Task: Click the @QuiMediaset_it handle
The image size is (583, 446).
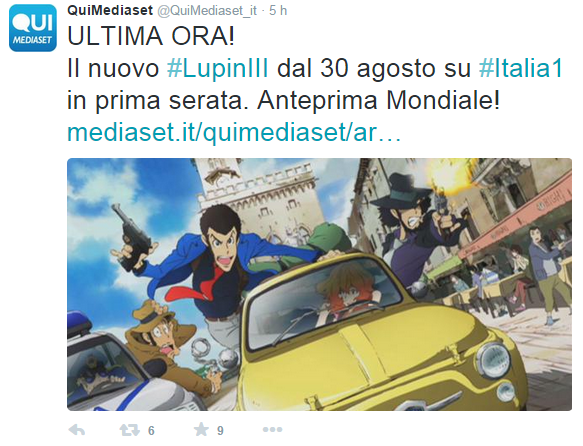Action: pos(207,11)
